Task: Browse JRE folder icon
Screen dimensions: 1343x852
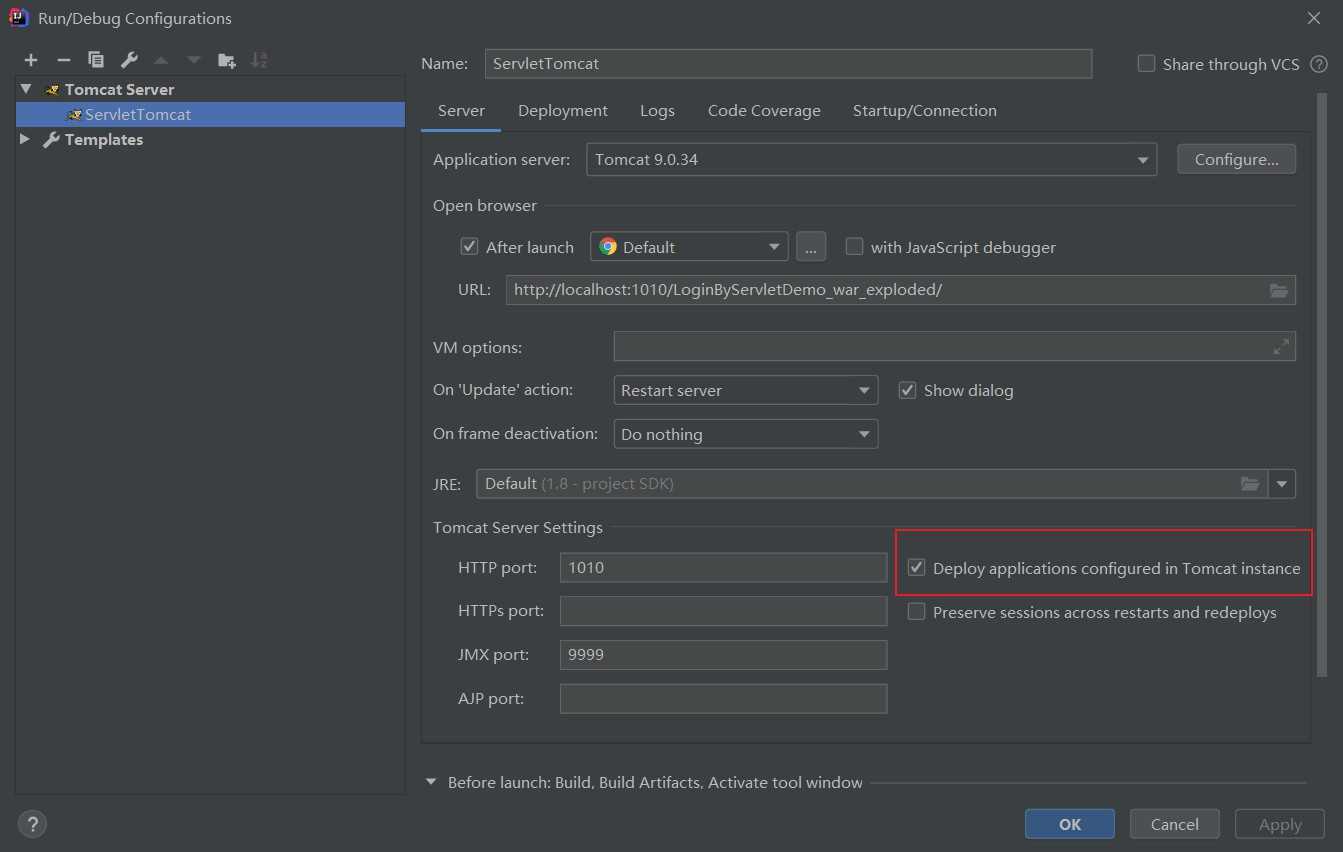Action: tap(1250, 484)
